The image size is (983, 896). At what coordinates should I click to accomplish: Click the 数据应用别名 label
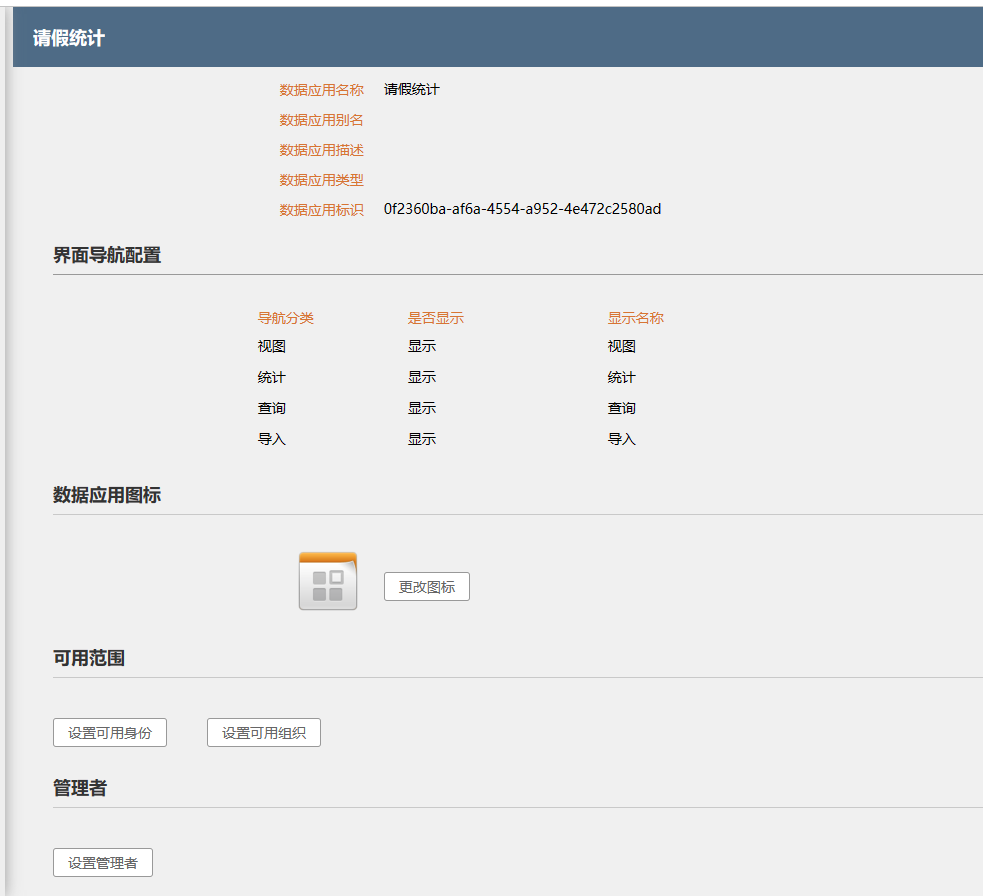[x=322, y=120]
